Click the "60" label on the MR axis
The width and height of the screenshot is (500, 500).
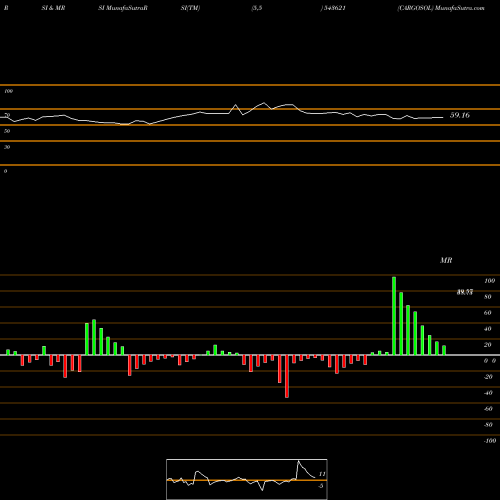(x=488, y=313)
